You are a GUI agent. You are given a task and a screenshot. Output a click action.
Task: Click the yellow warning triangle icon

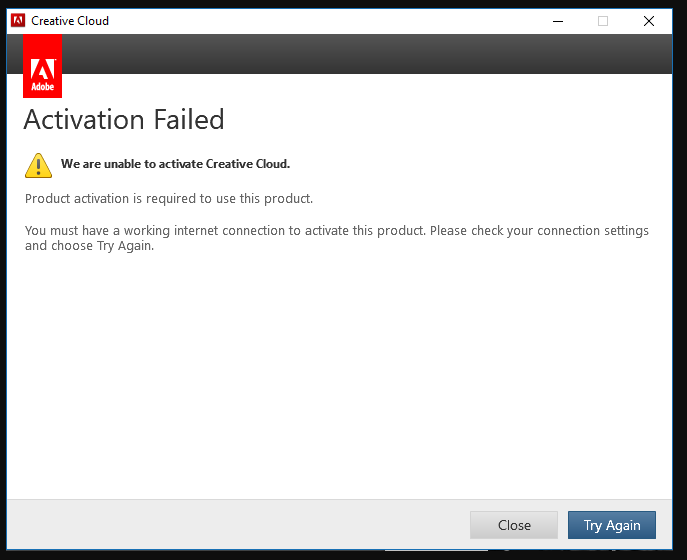pos(38,165)
